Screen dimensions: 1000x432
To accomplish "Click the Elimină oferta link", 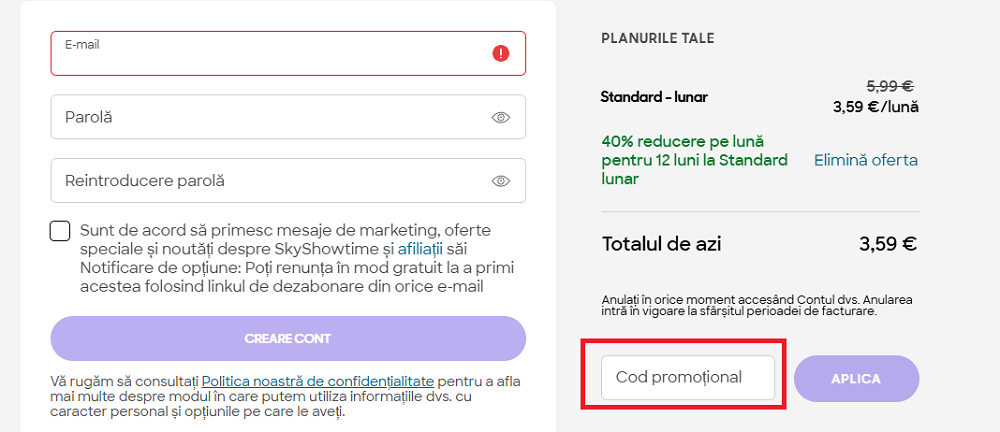I will pyautogui.click(x=865, y=160).
